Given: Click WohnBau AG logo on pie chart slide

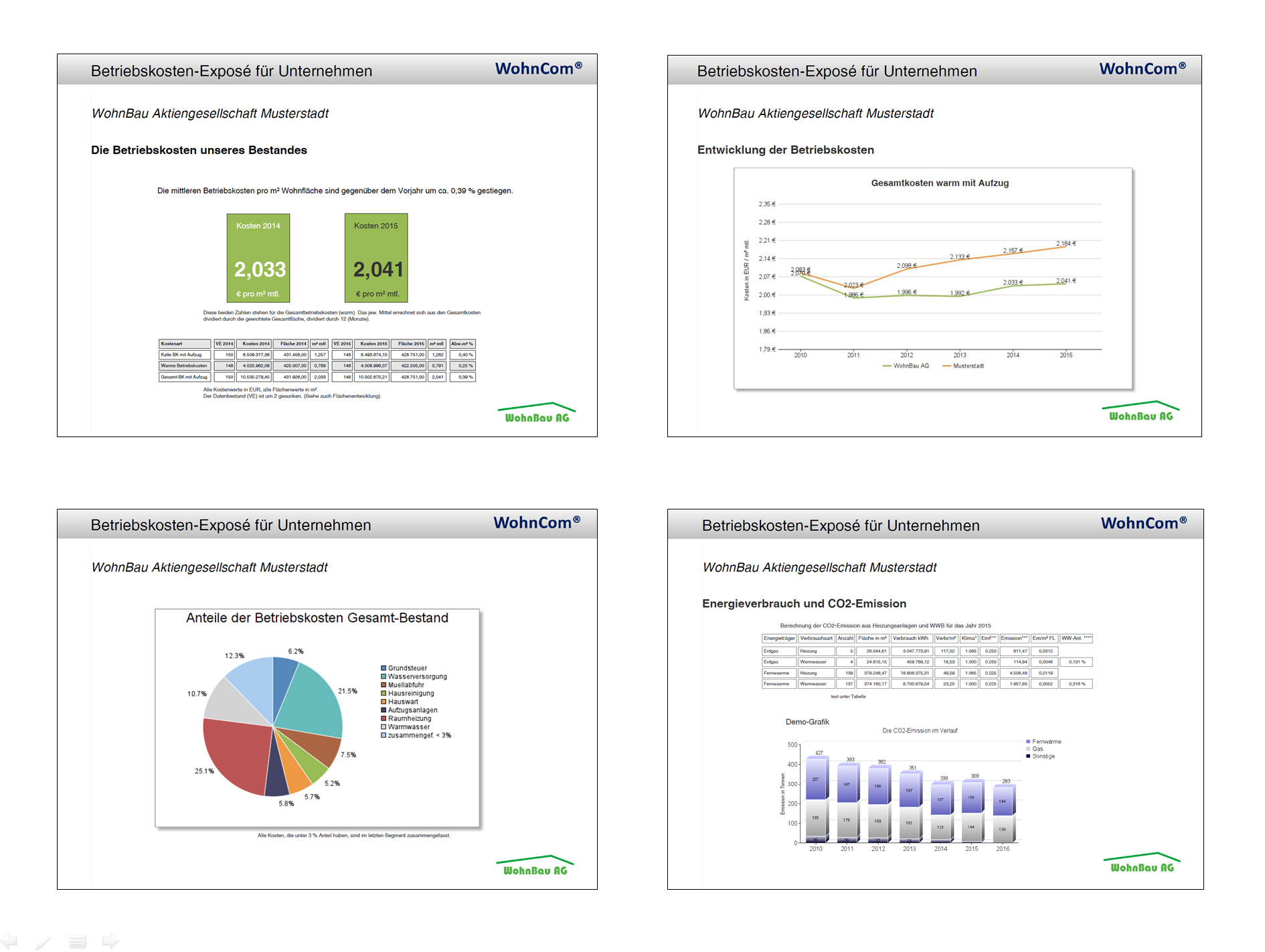Looking at the screenshot, I should click(535, 866).
